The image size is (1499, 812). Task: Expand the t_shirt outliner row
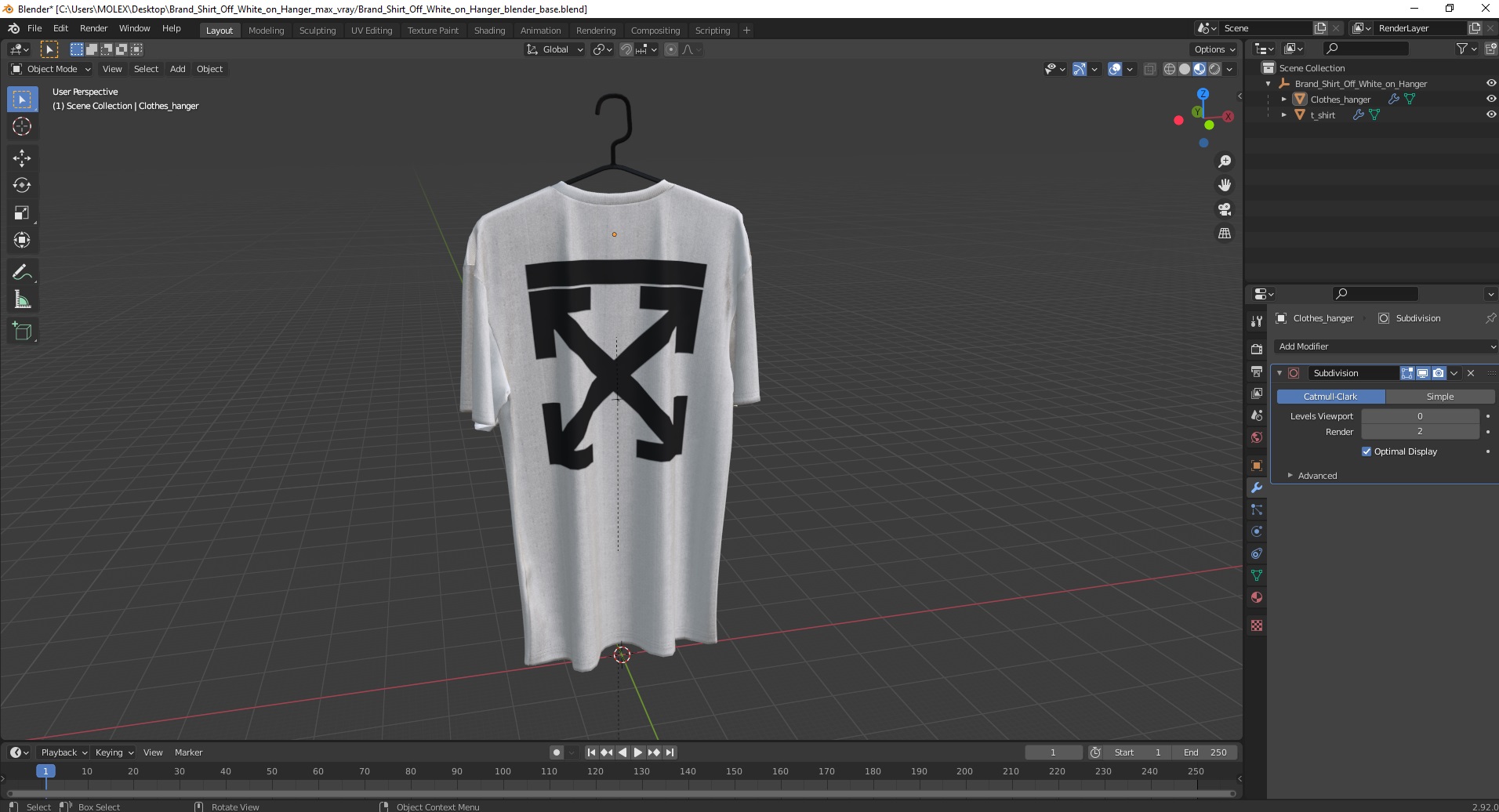[1283, 115]
